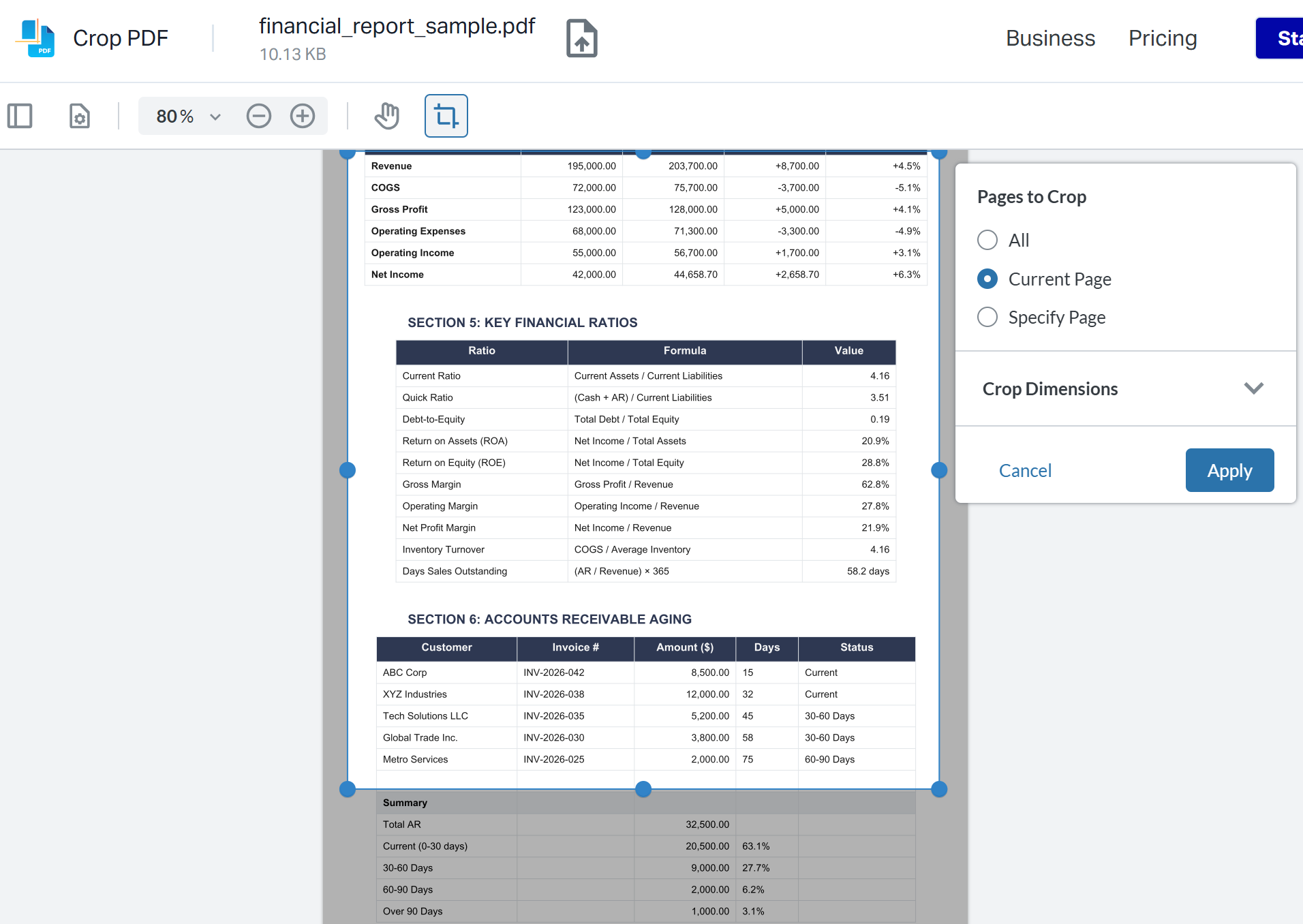Zoom in with the plus icon

(303, 116)
